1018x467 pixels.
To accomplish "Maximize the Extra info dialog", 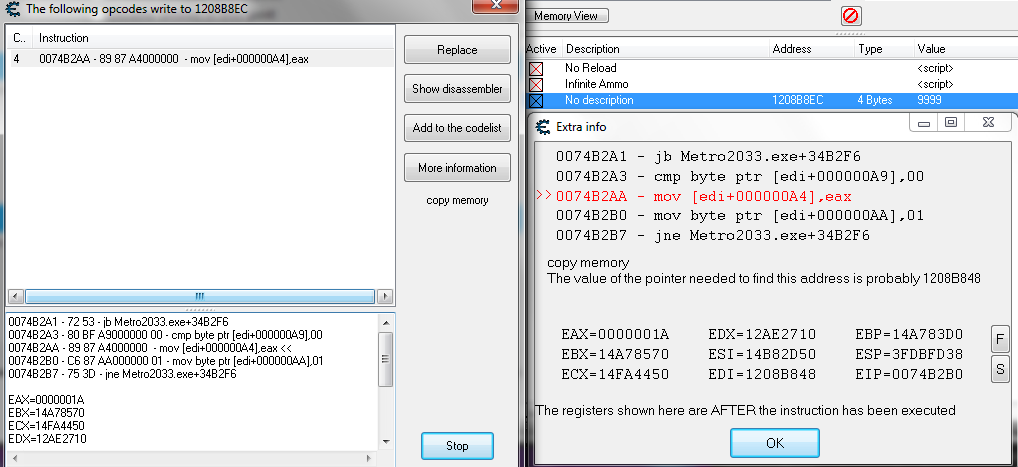I will [x=950, y=122].
